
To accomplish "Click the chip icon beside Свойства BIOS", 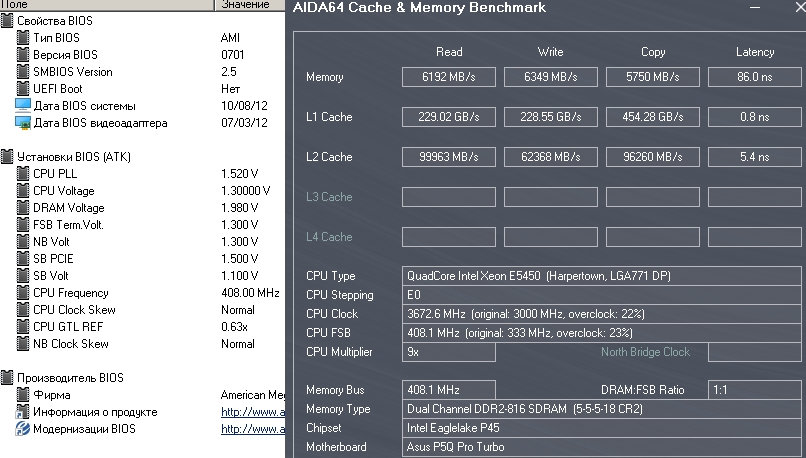I will pyautogui.click(x=7, y=21).
